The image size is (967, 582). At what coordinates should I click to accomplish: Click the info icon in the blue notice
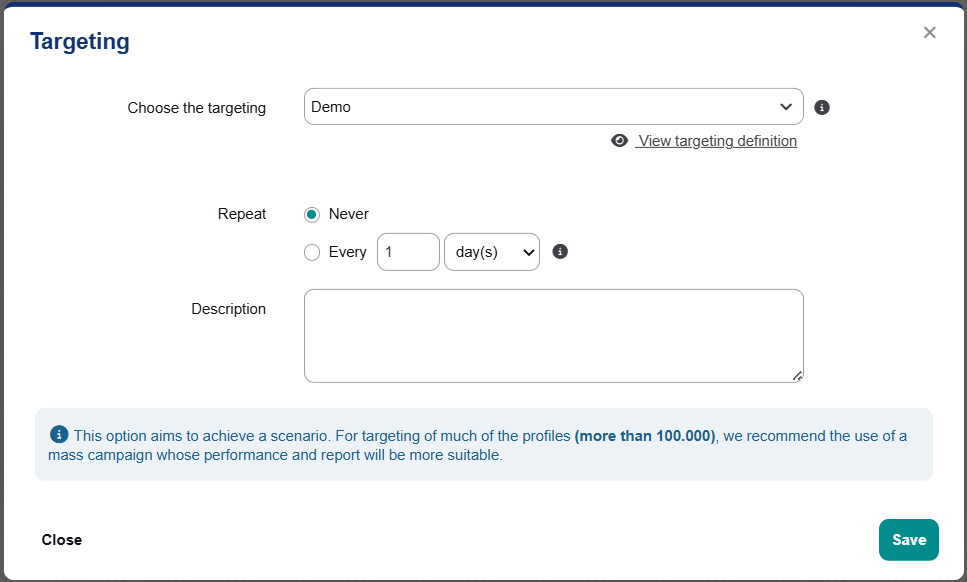pos(59,434)
